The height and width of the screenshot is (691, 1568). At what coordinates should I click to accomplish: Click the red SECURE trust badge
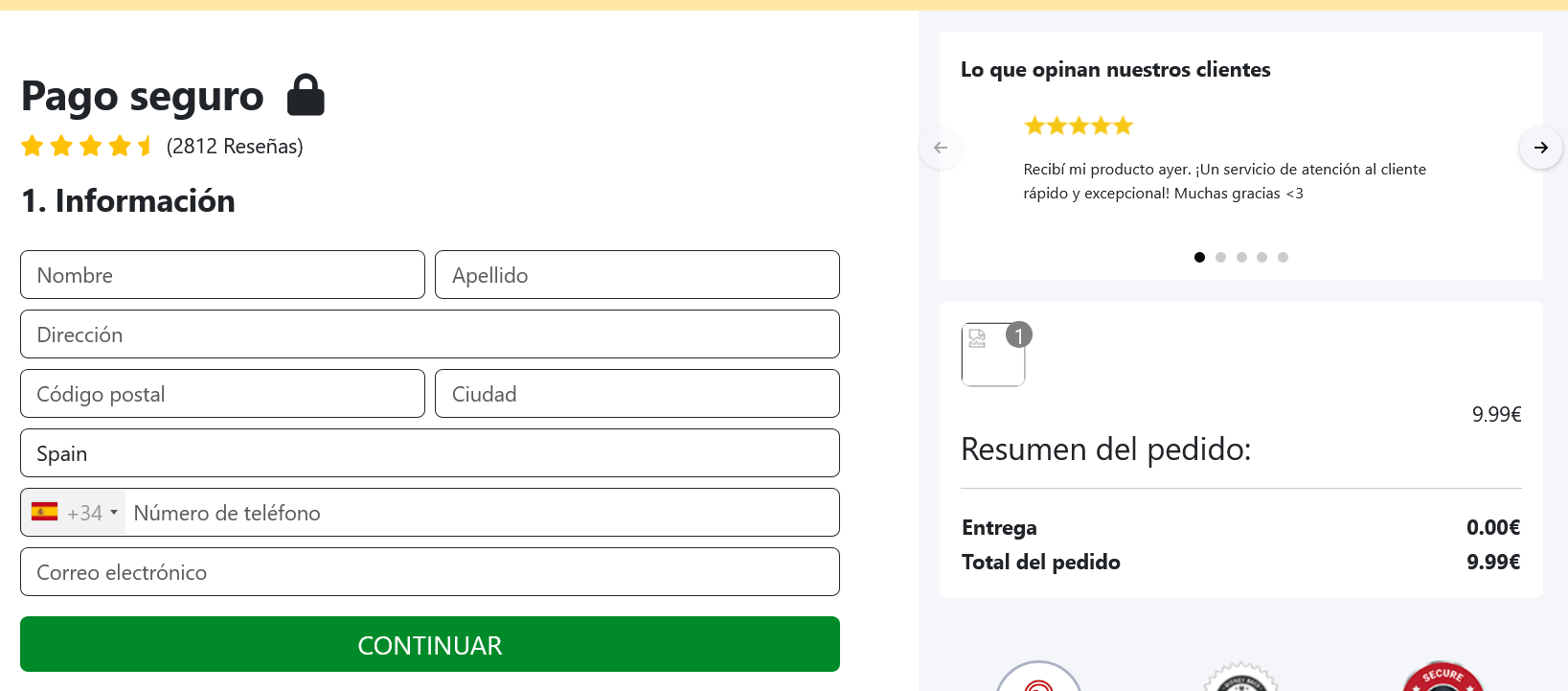pos(1443,678)
